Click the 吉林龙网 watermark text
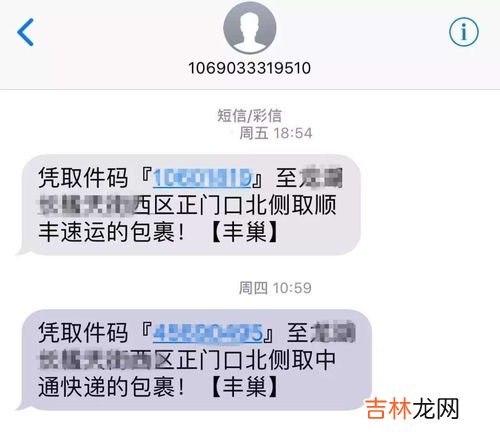The image size is (500, 444). (x=412, y=409)
